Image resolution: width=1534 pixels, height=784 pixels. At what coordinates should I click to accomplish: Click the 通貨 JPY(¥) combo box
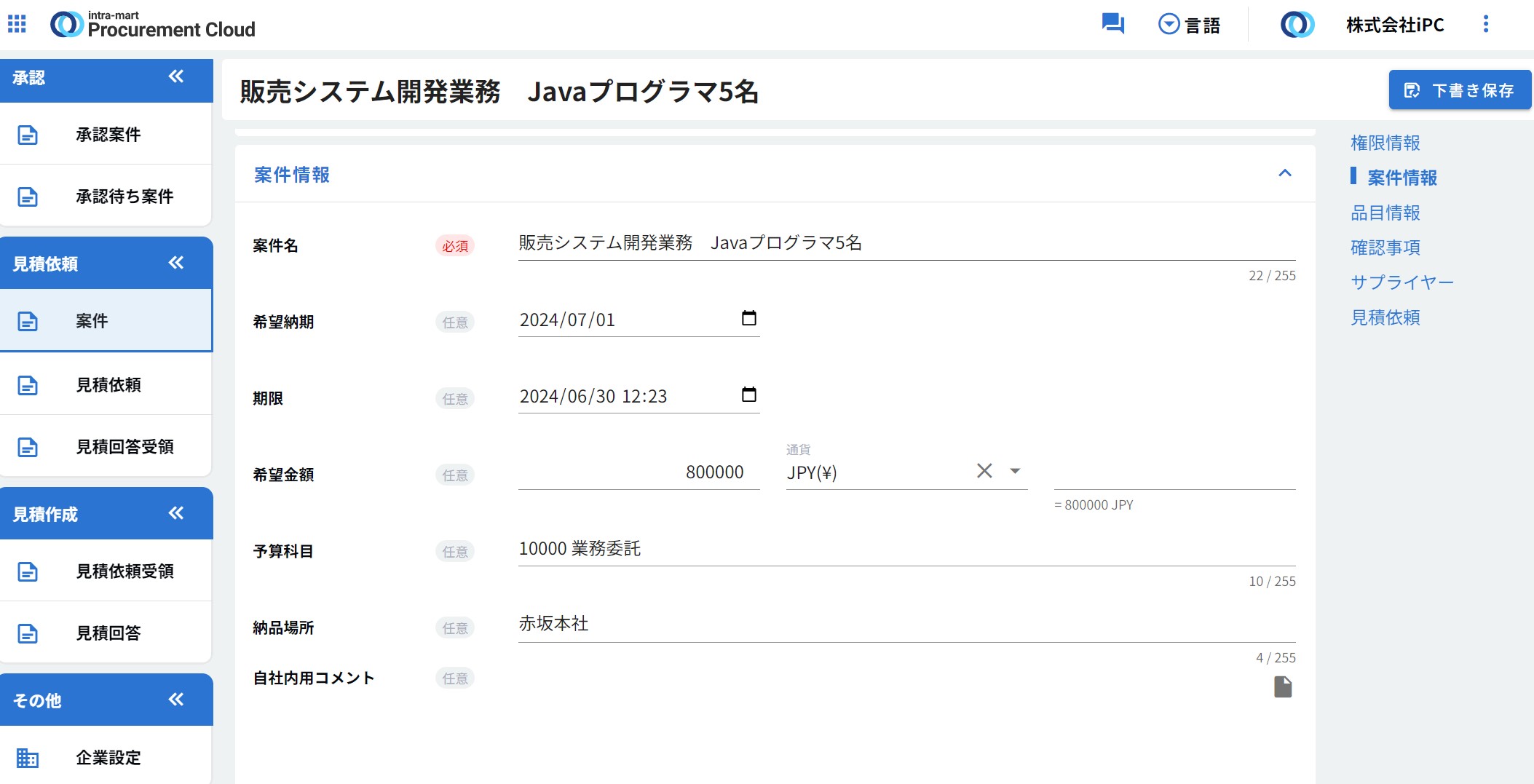[x=906, y=466]
